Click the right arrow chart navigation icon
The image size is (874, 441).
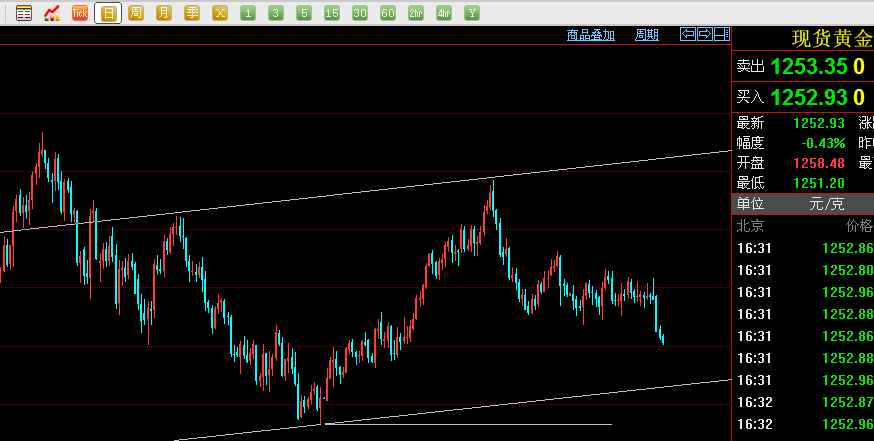pyautogui.click(x=705, y=35)
